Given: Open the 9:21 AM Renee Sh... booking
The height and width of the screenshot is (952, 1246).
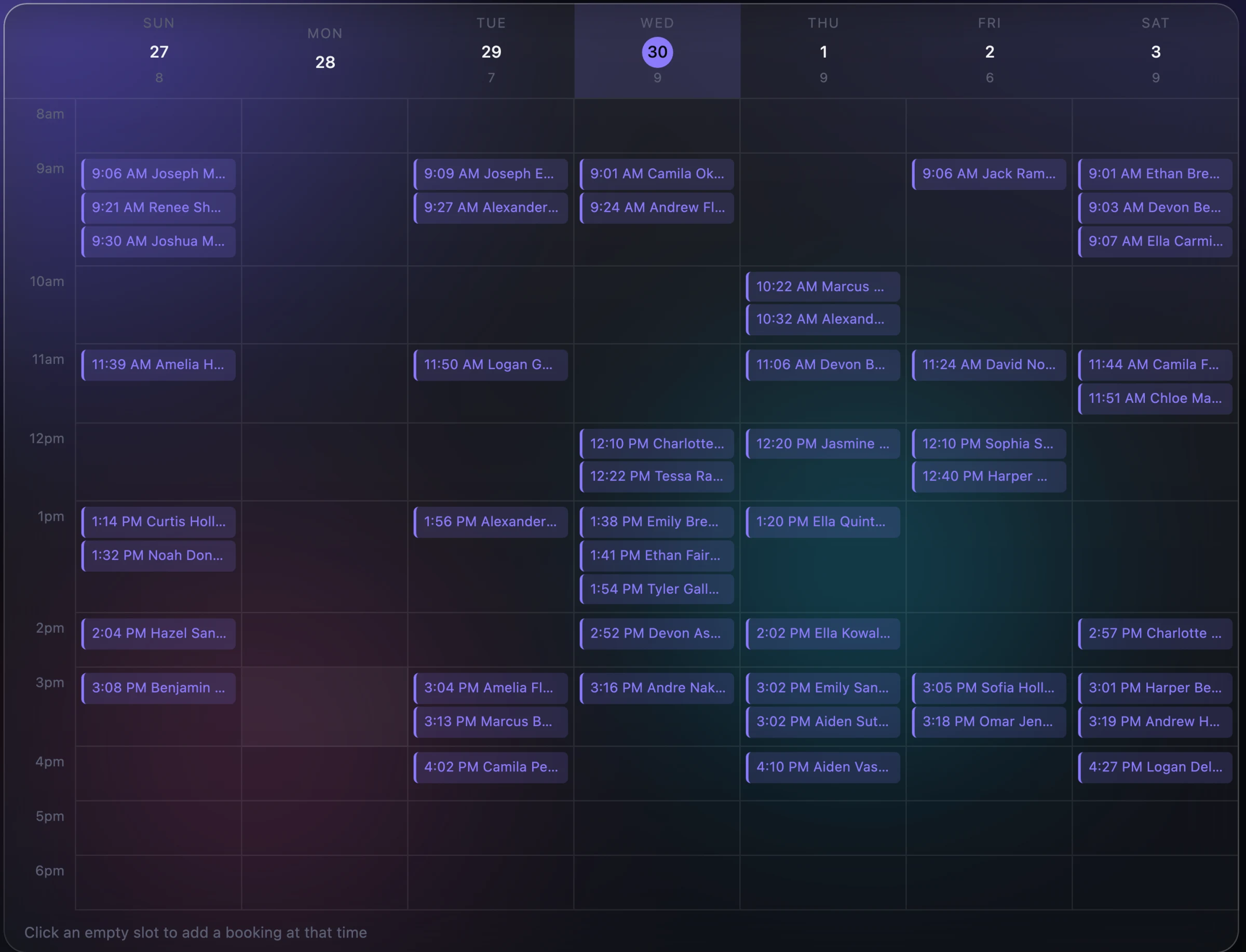Looking at the screenshot, I should [159, 208].
